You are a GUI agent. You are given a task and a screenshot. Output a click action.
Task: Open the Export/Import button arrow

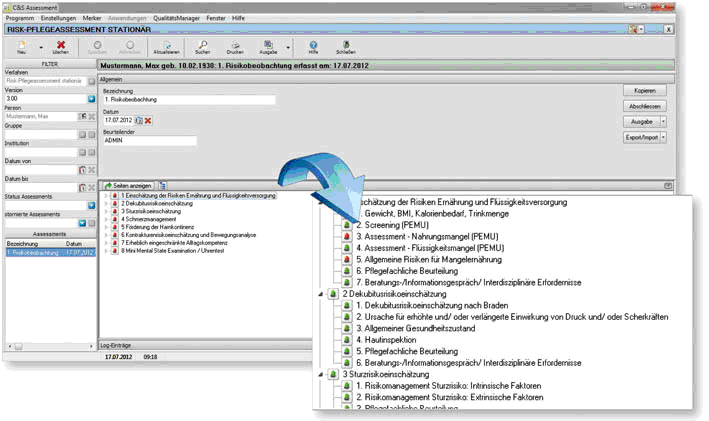[x=663, y=137]
